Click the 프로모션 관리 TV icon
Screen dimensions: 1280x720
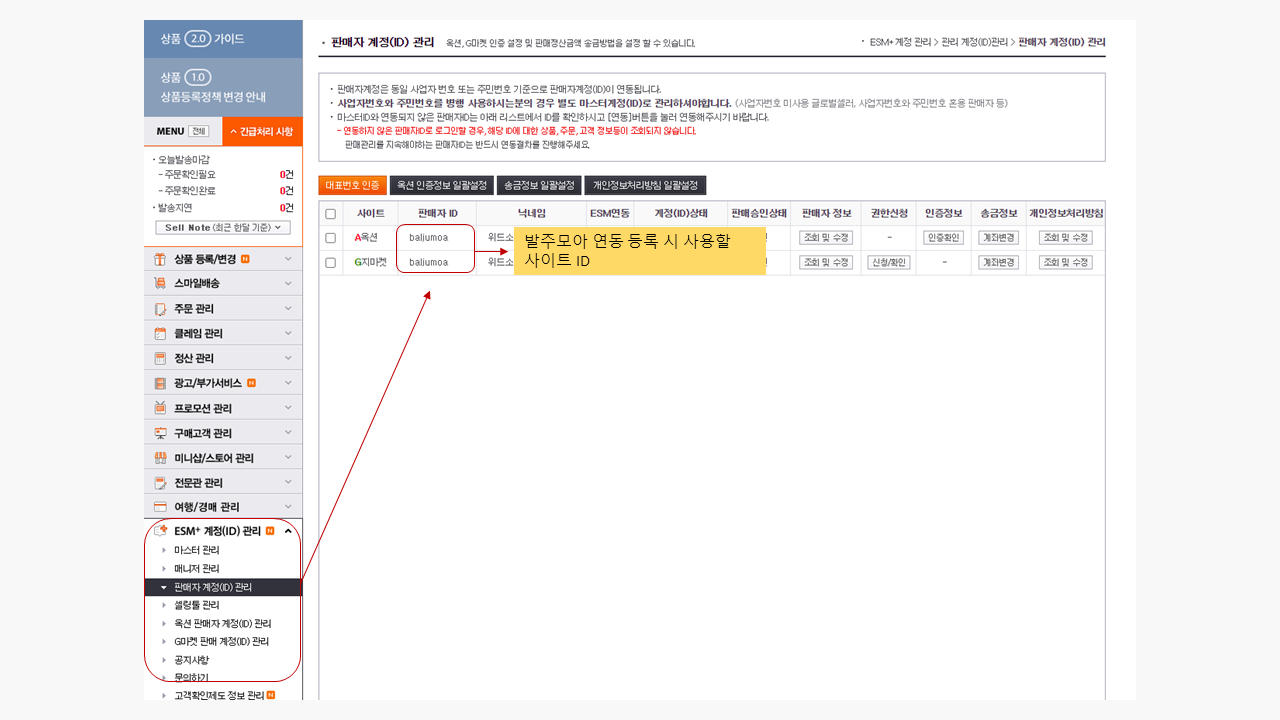[x=160, y=408]
